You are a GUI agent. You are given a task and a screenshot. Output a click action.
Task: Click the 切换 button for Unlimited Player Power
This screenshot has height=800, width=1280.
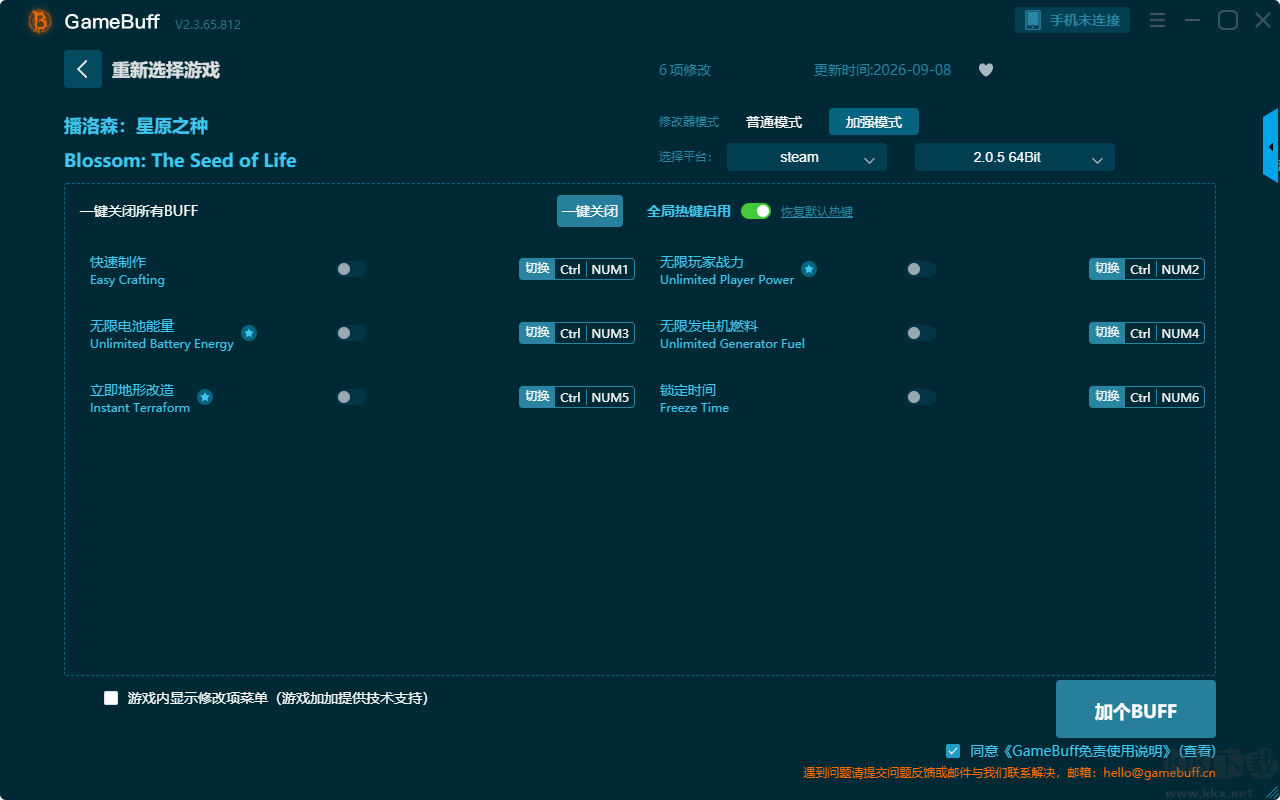[1107, 269]
